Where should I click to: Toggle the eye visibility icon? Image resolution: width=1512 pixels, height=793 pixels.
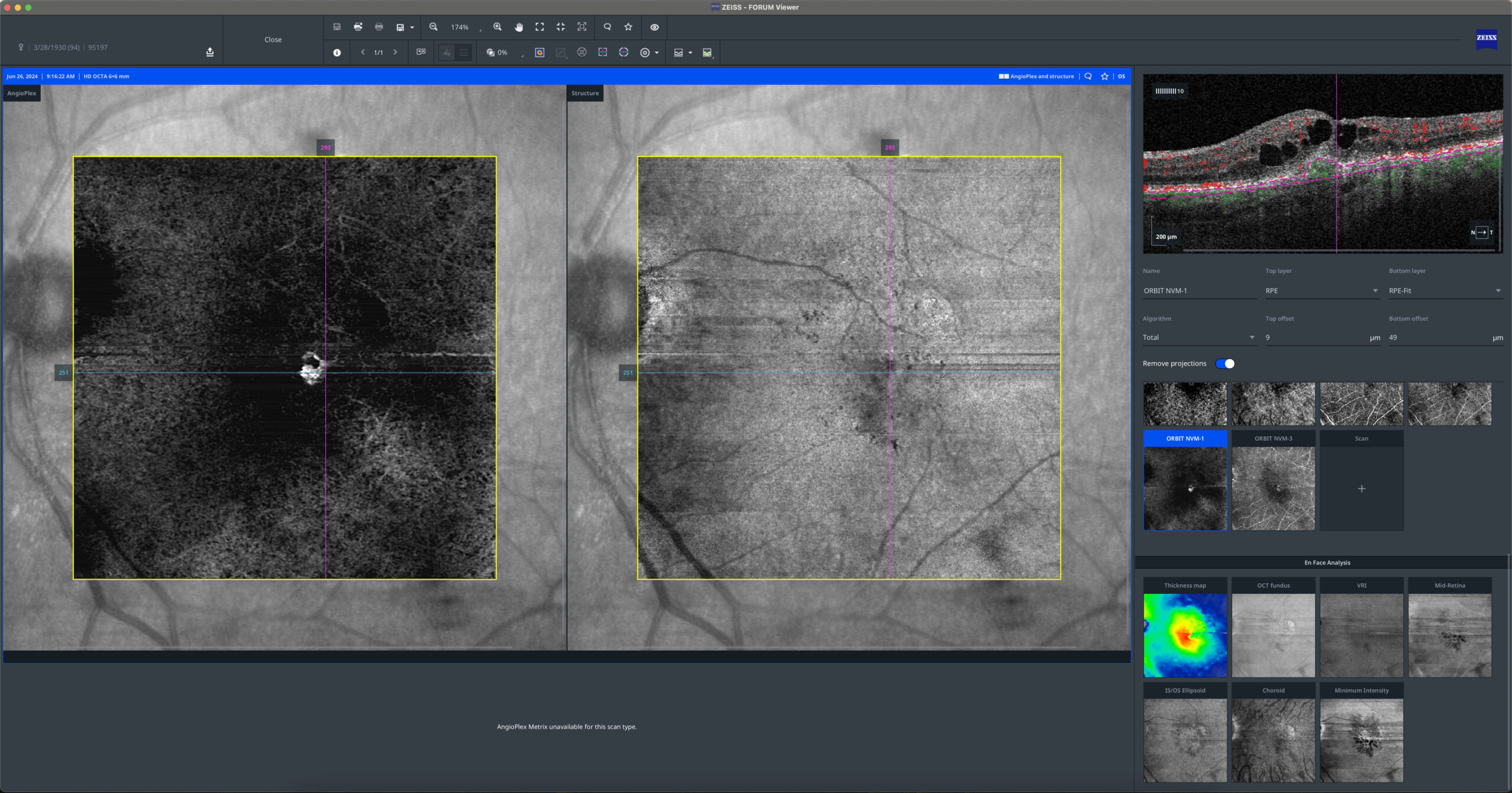(x=654, y=27)
